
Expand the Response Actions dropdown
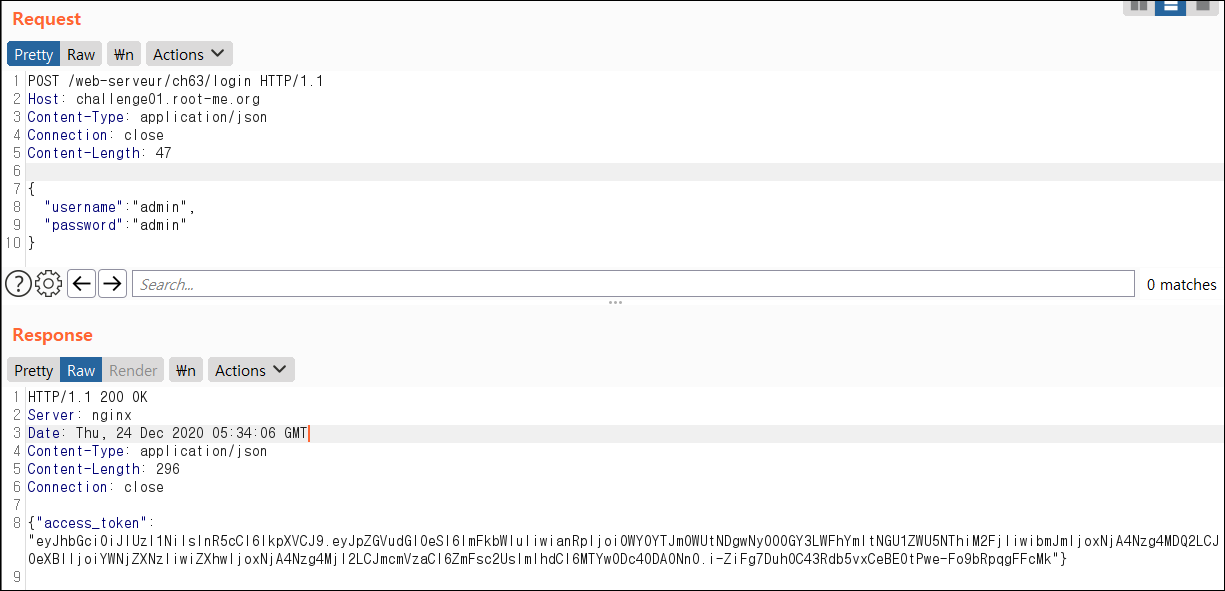[x=251, y=370]
